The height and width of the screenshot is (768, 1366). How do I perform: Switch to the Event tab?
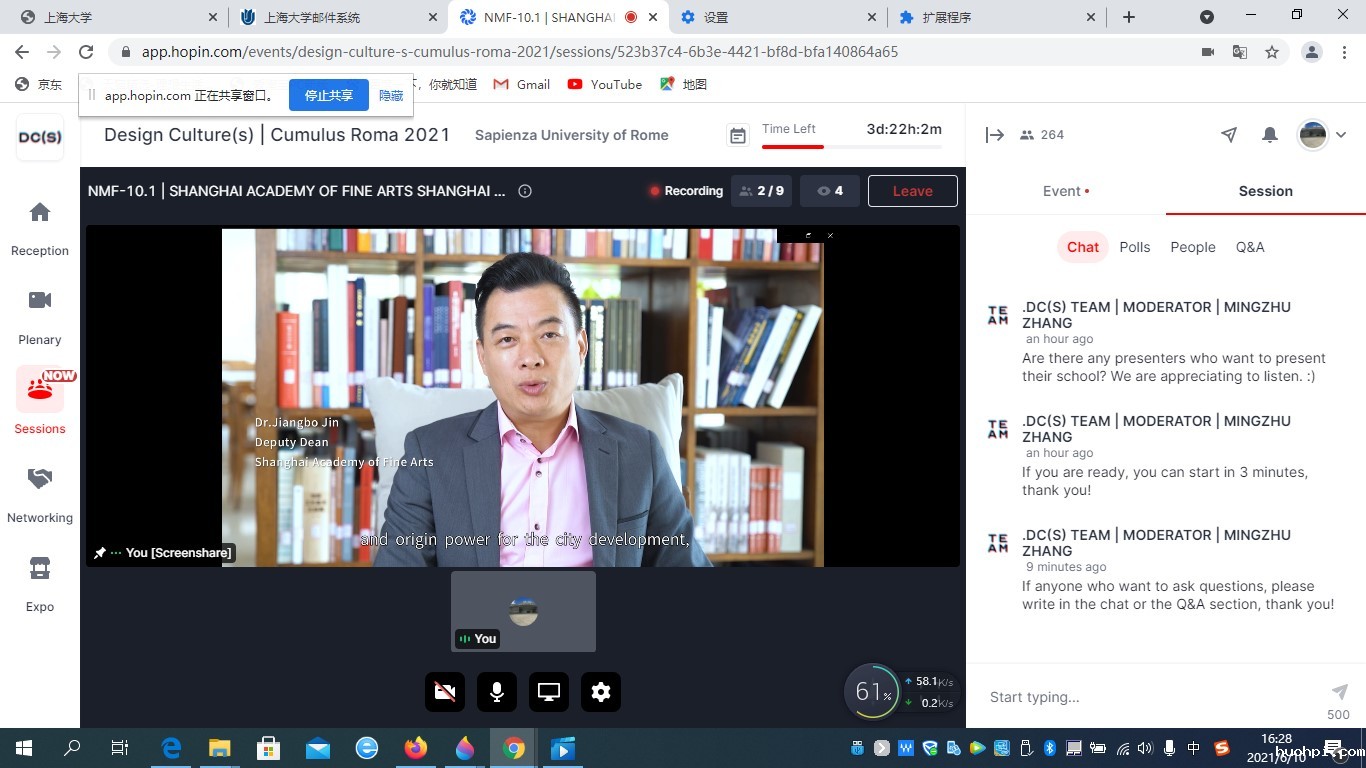coord(1065,191)
